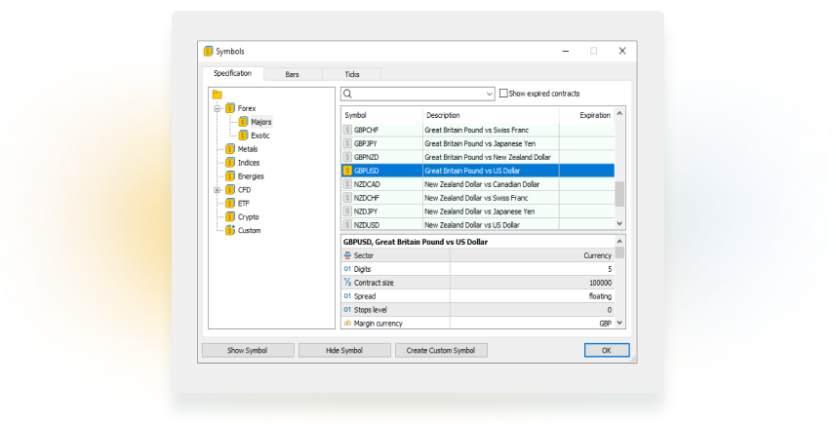Click the ETF group icon

point(229,203)
